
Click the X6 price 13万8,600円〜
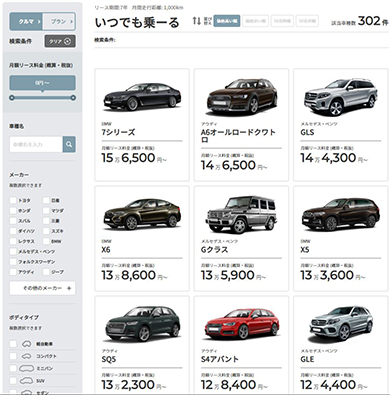(134, 275)
